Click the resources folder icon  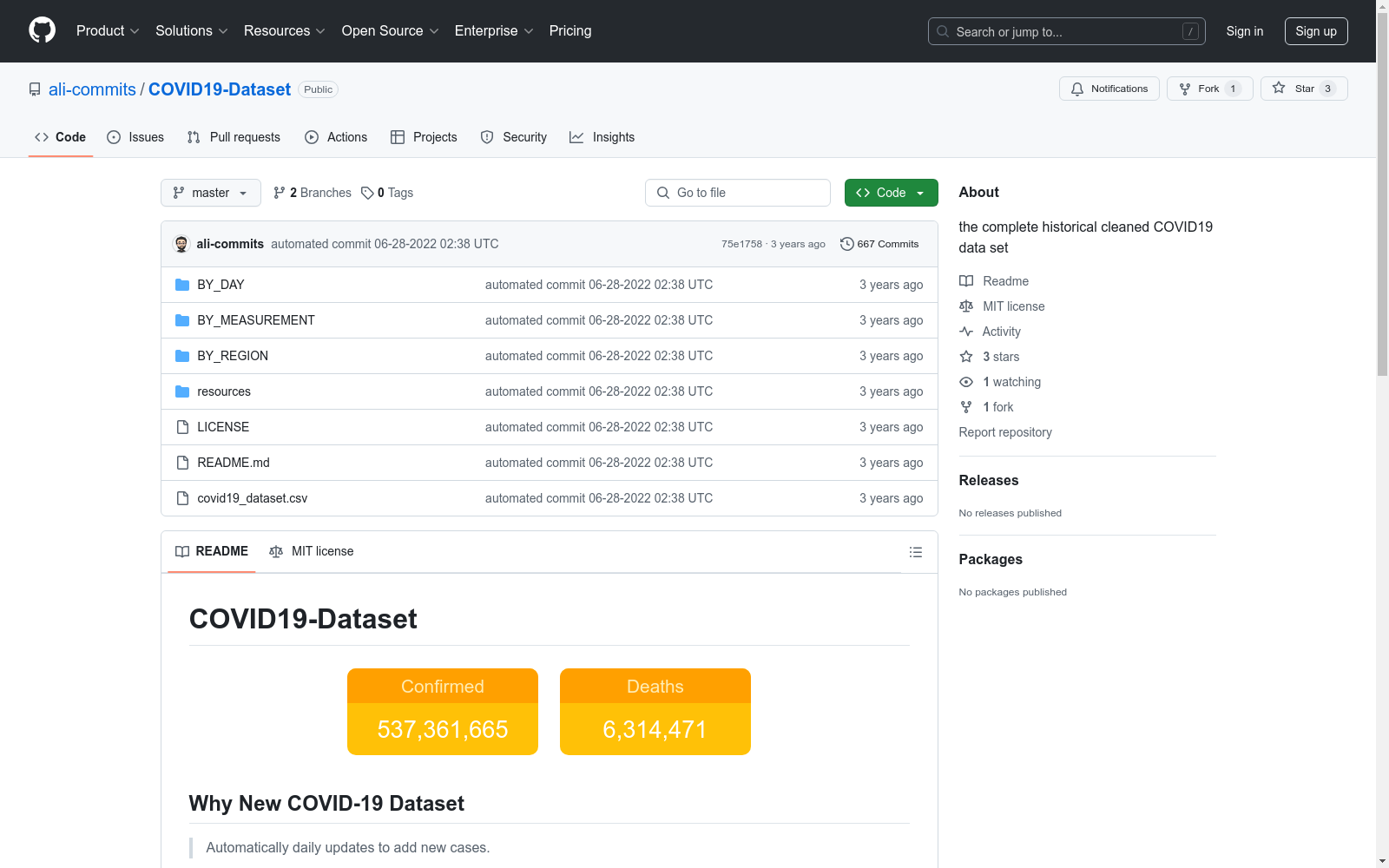pos(182,391)
